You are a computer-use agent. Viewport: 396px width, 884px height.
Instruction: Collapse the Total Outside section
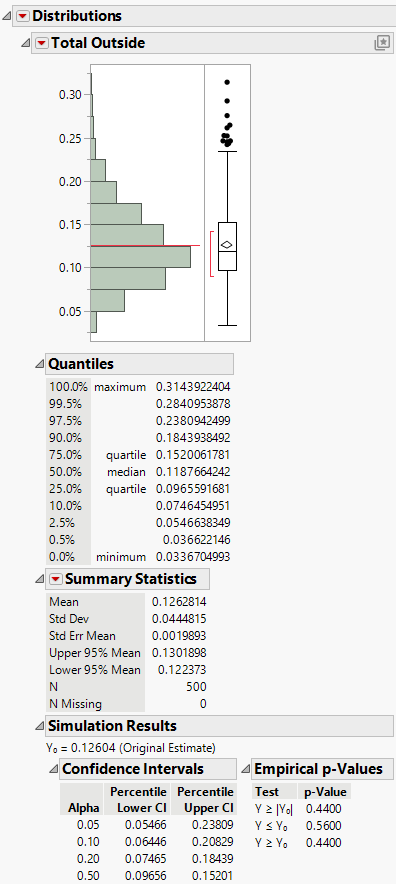pos(25,43)
